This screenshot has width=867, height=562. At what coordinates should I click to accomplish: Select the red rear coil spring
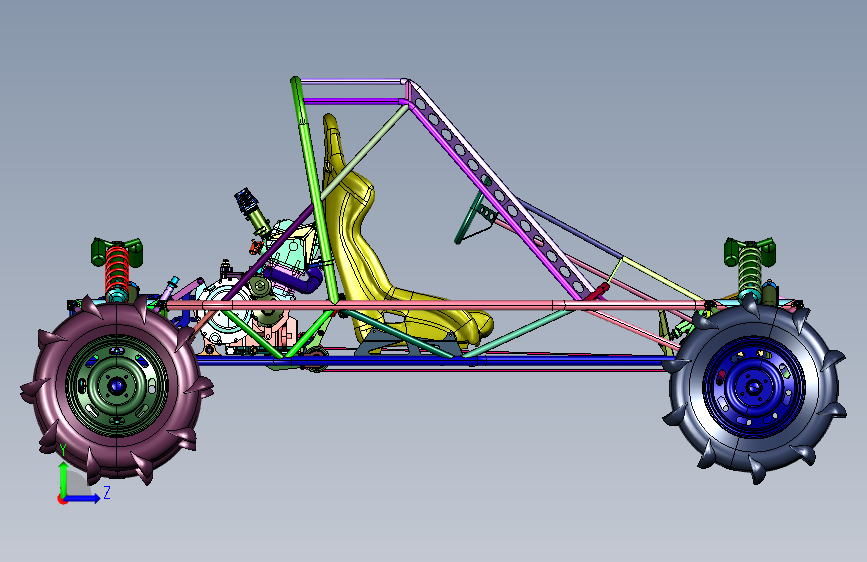tap(117, 268)
